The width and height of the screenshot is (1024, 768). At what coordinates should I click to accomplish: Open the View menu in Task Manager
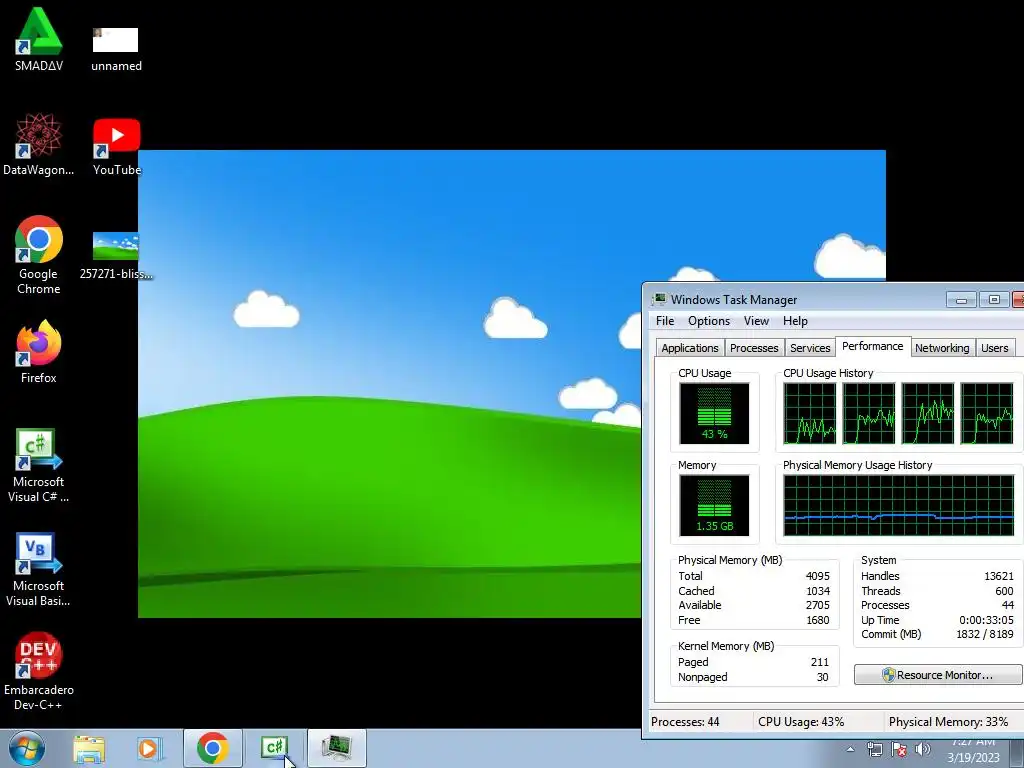click(756, 321)
